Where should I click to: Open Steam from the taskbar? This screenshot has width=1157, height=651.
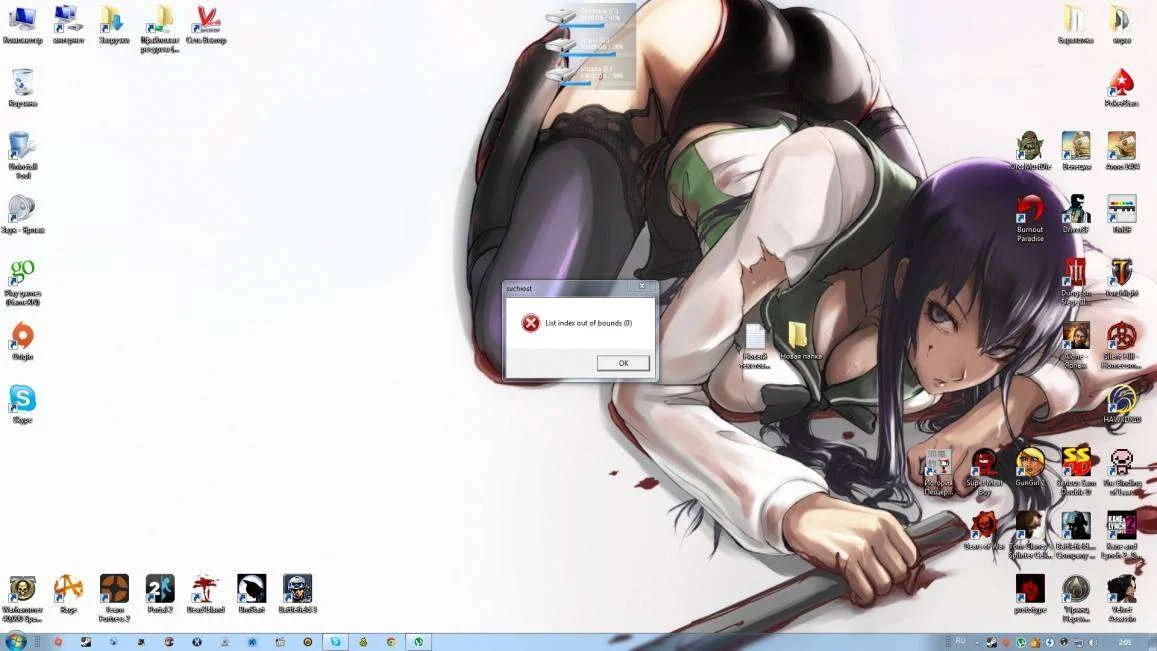point(86,642)
